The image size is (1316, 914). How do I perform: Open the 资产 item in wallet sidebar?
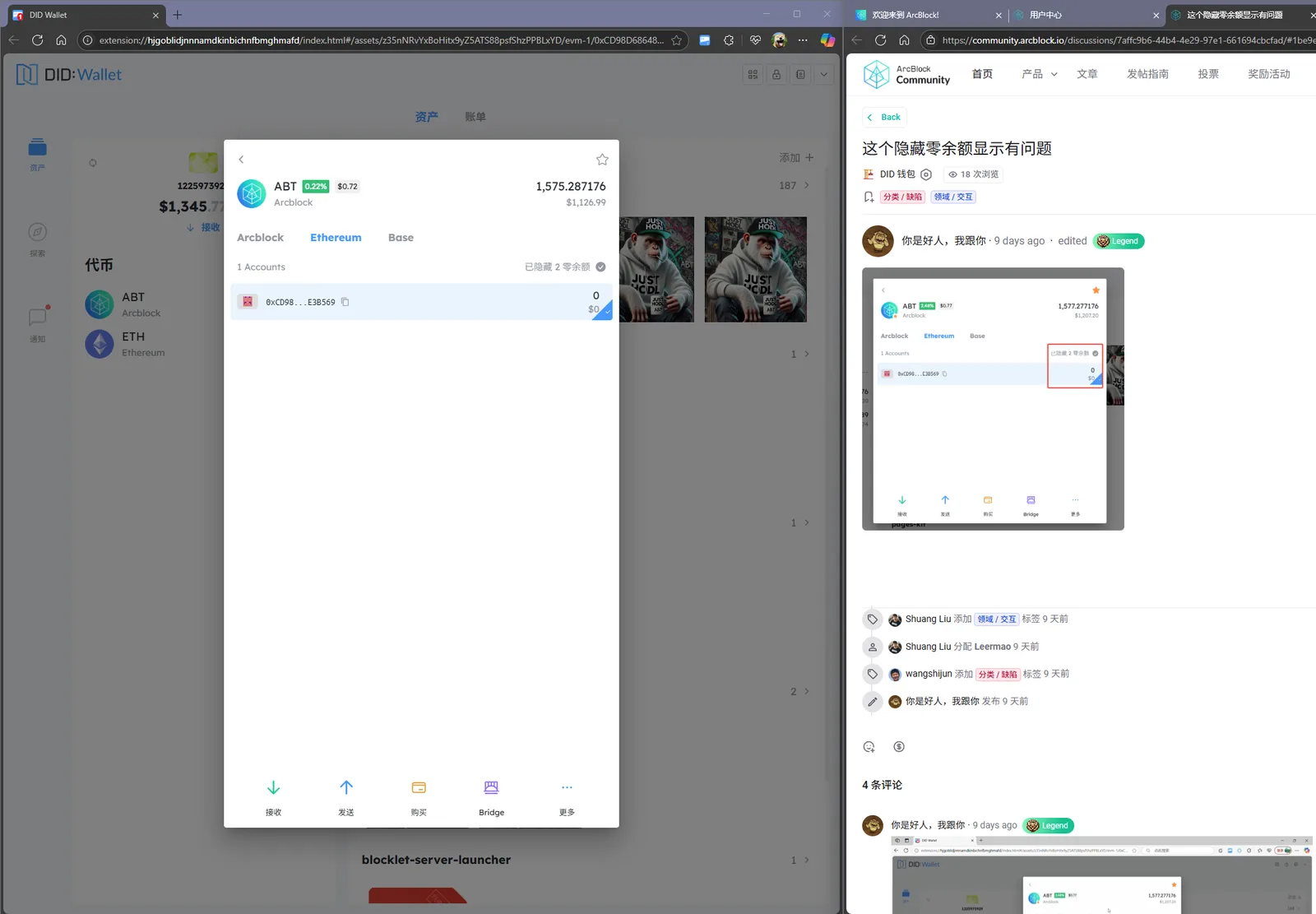37,154
